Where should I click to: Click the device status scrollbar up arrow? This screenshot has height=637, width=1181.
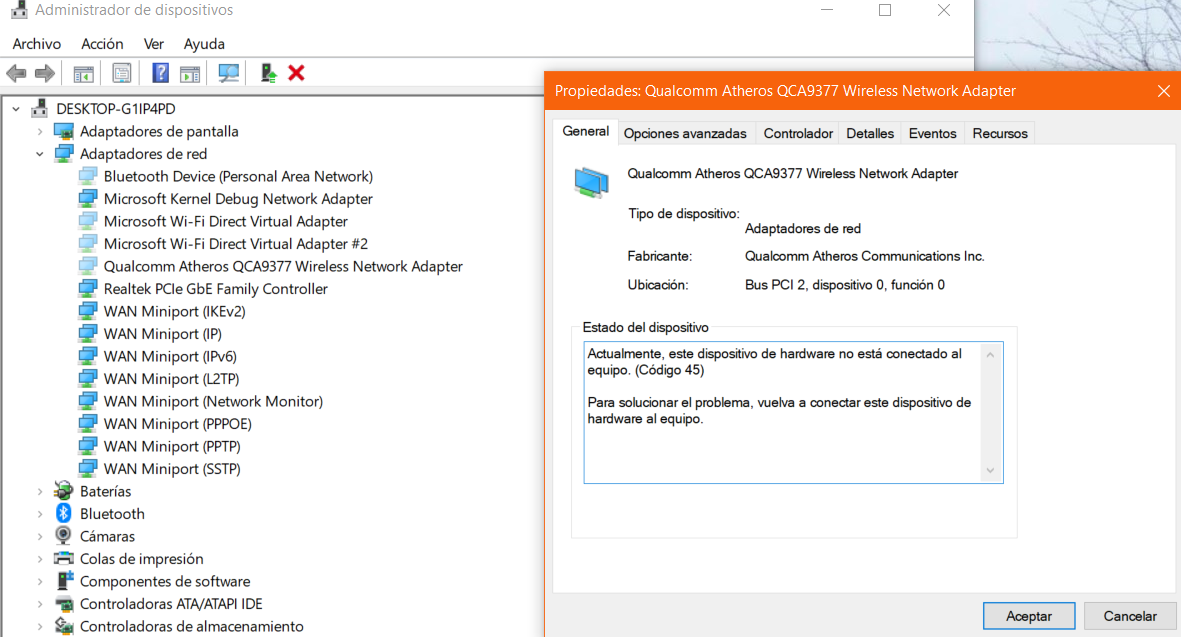(990, 355)
